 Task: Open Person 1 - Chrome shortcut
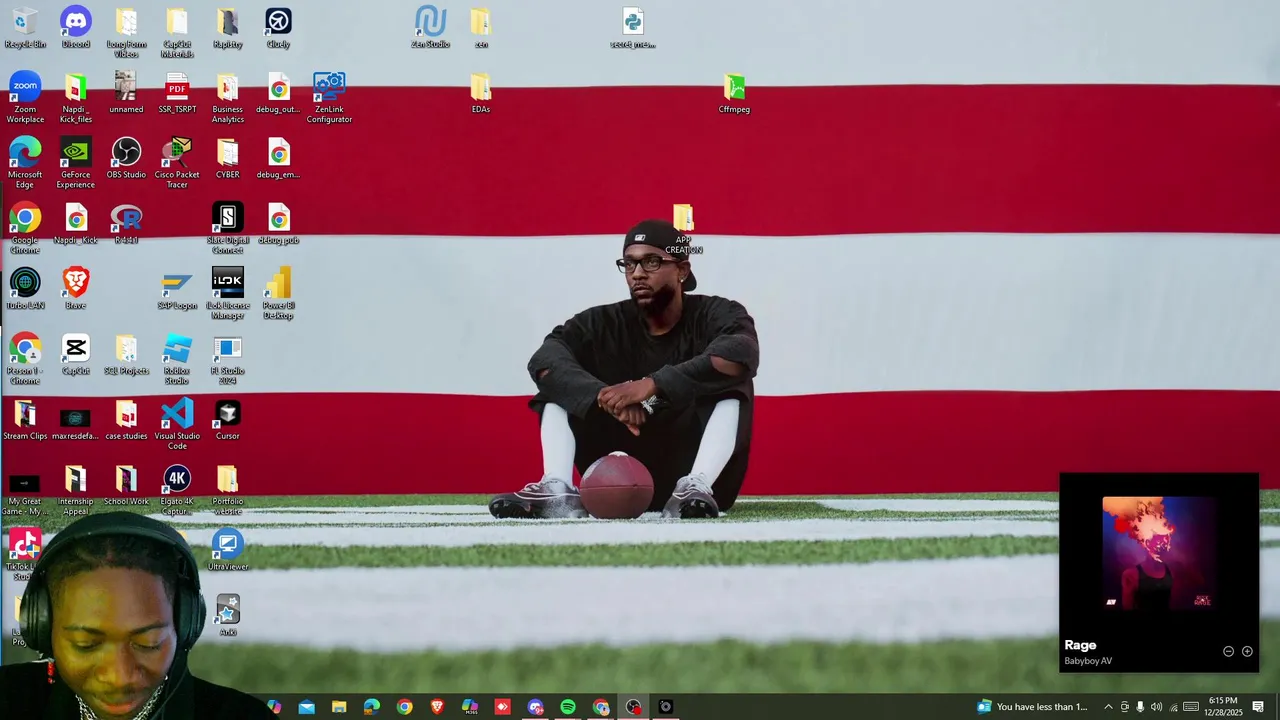[x=25, y=359]
